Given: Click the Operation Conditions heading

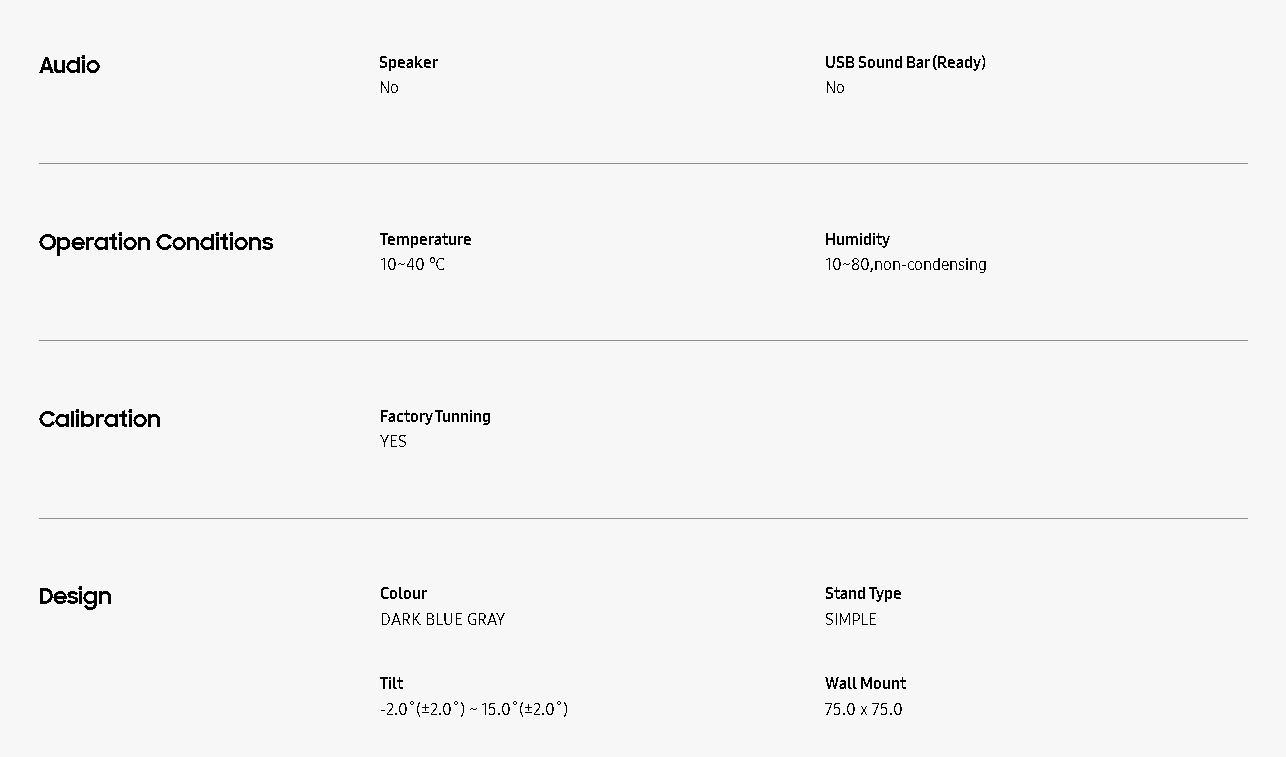Looking at the screenshot, I should click(156, 242).
